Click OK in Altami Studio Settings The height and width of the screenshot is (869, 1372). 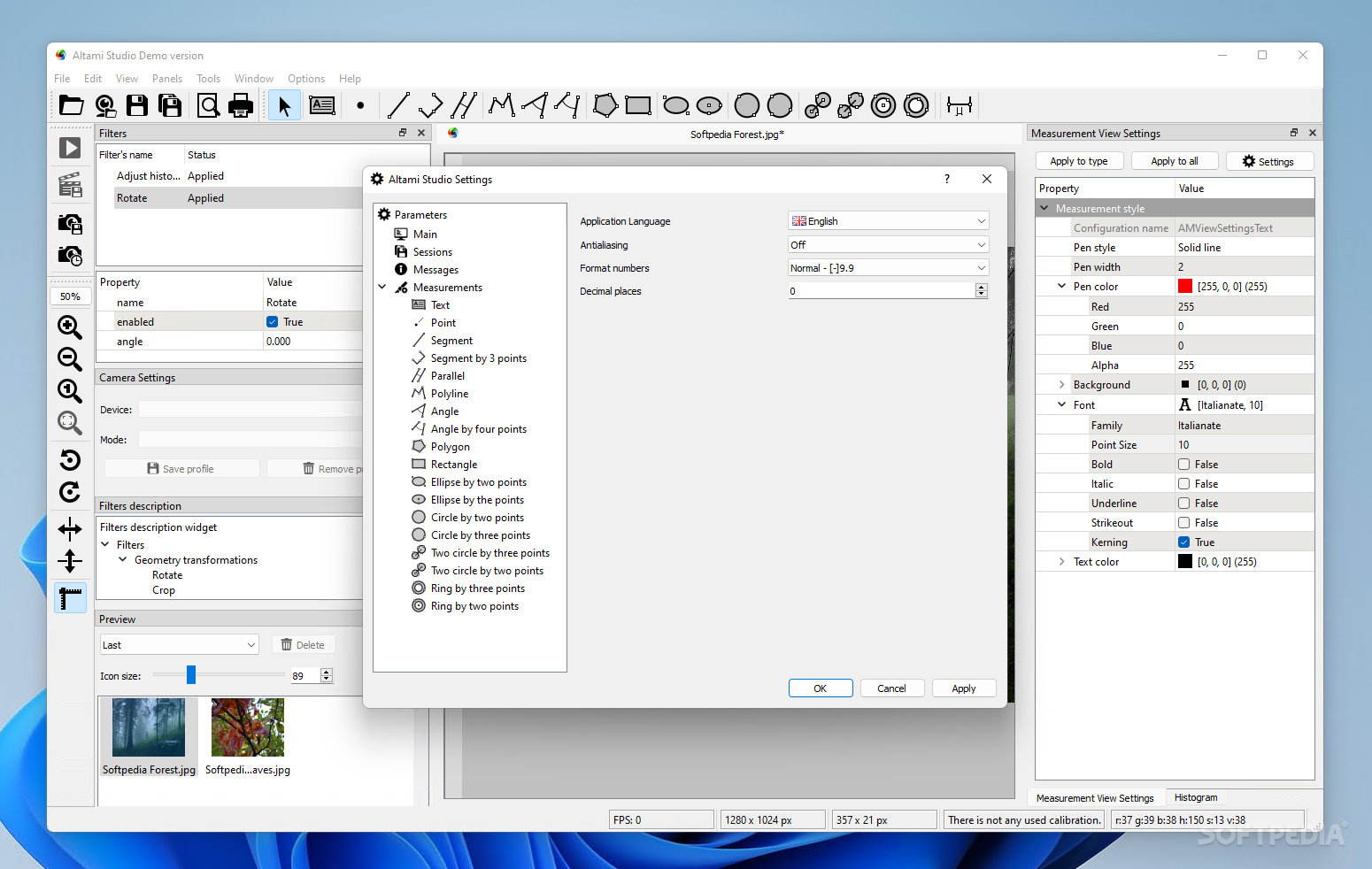pos(821,688)
